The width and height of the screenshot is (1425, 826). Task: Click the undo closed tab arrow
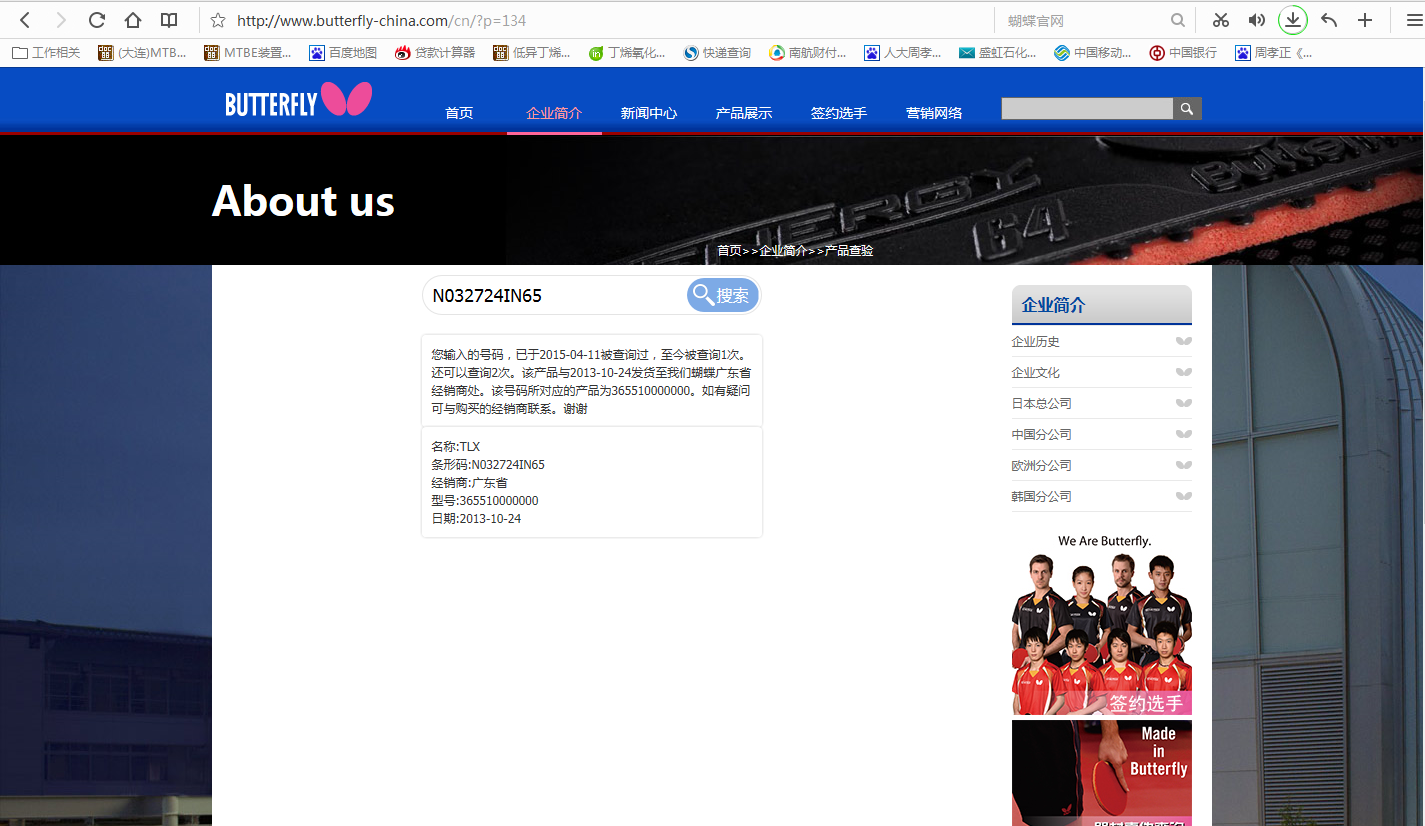[x=1329, y=20]
